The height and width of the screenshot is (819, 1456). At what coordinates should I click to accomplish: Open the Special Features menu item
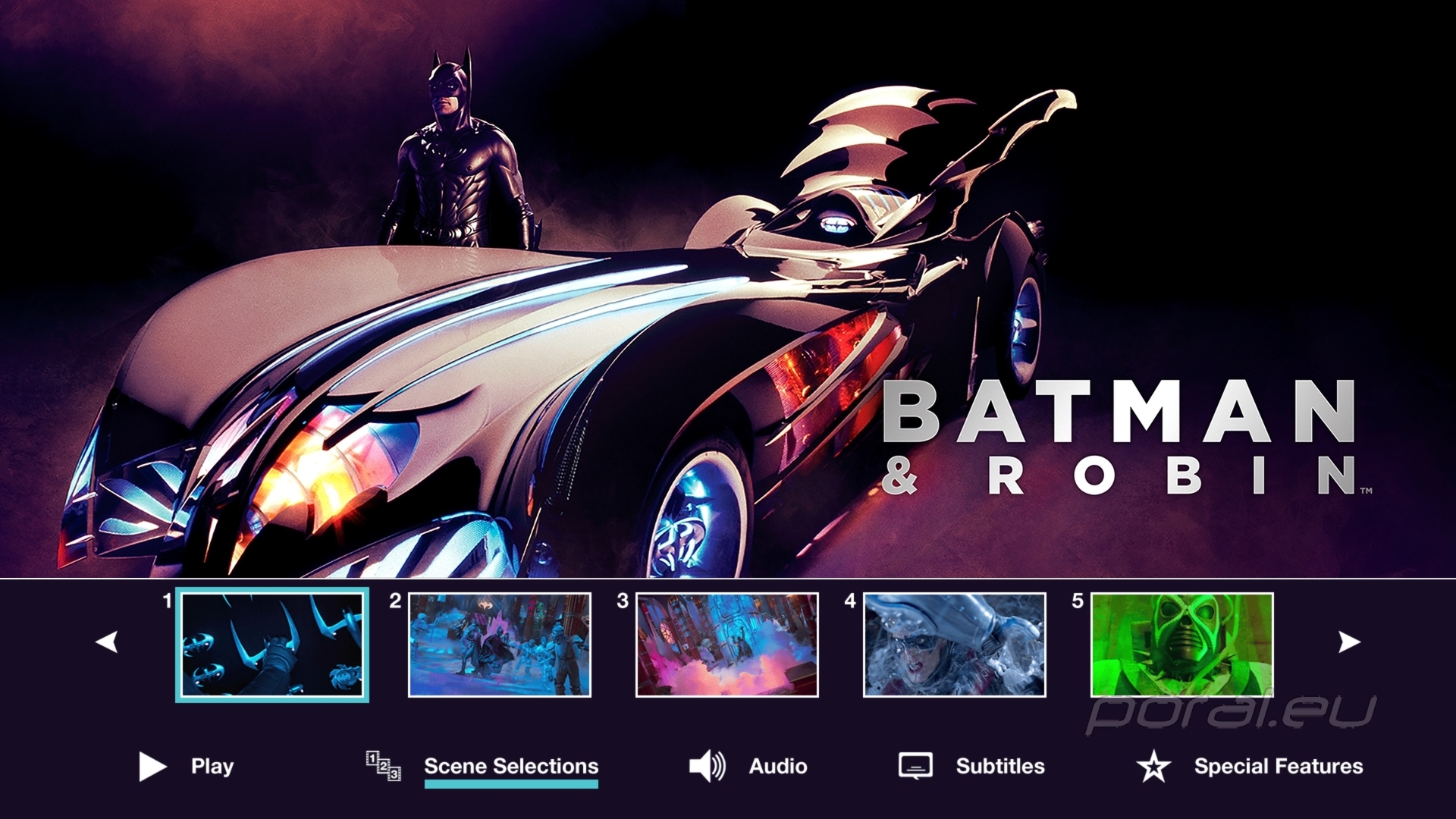(x=1279, y=767)
